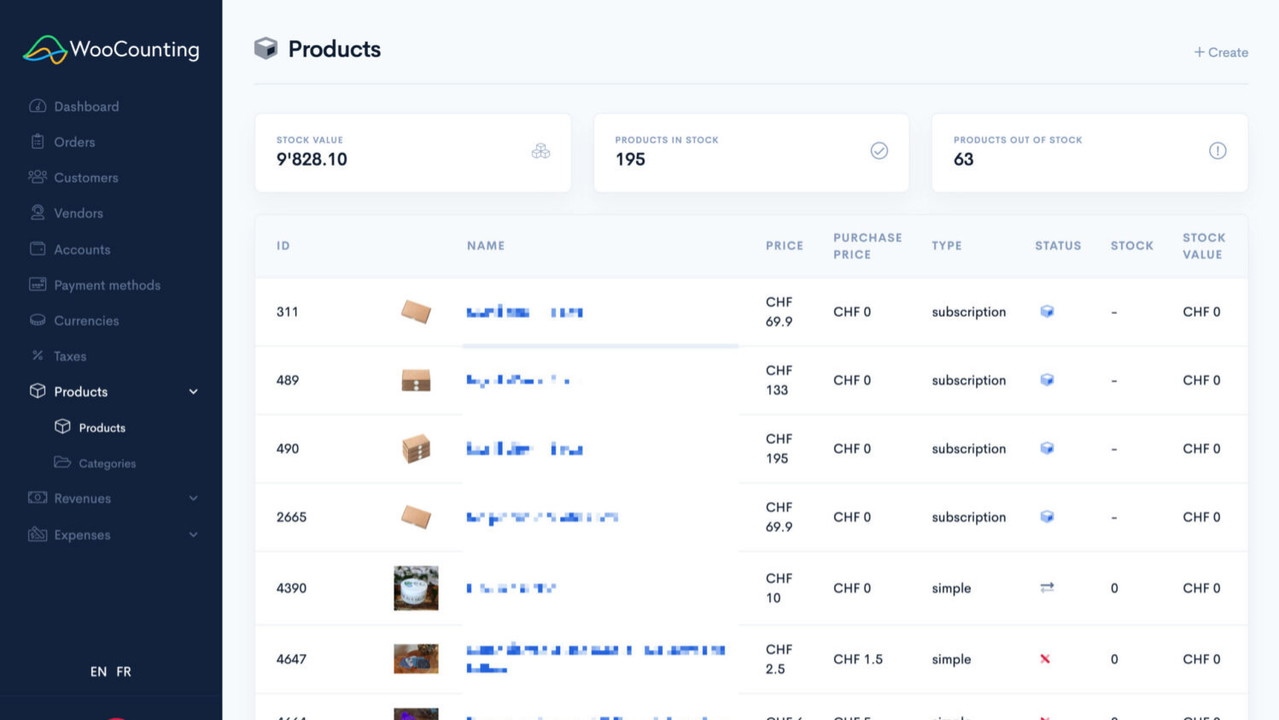Screen dimensions: 1279x720
Task: Collapse the Products sidebar menu chevron
Action: (x=194, y=392)
